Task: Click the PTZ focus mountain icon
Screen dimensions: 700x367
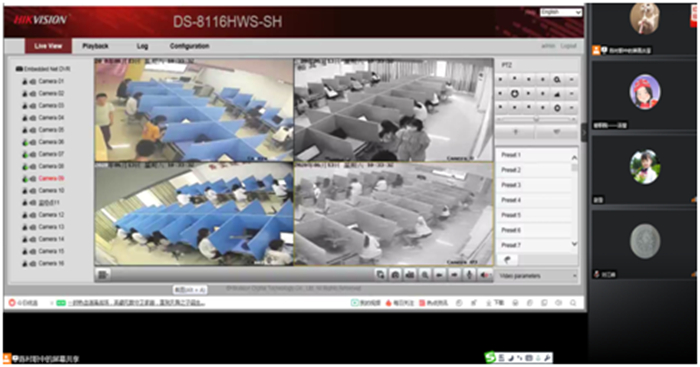Action: [x=557, y=94]
